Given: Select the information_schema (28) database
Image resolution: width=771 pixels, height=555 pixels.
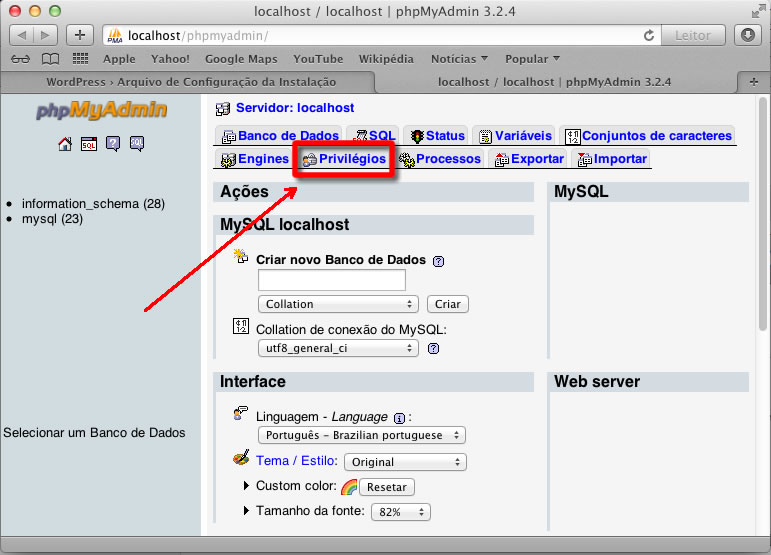Looking at the screenshot, I should [x=93, y=204].
